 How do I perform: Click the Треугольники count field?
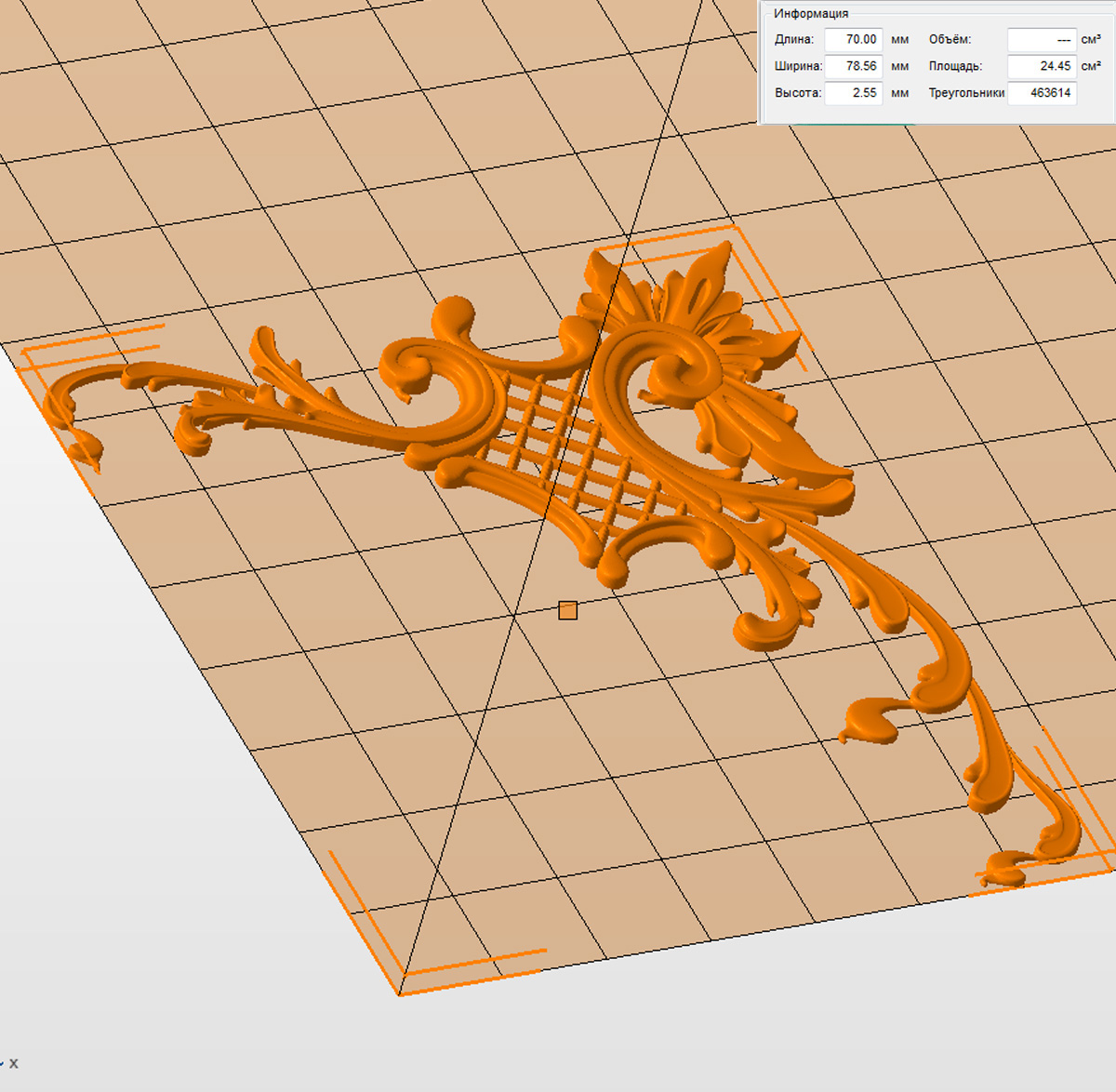(x=1042, y=93)
